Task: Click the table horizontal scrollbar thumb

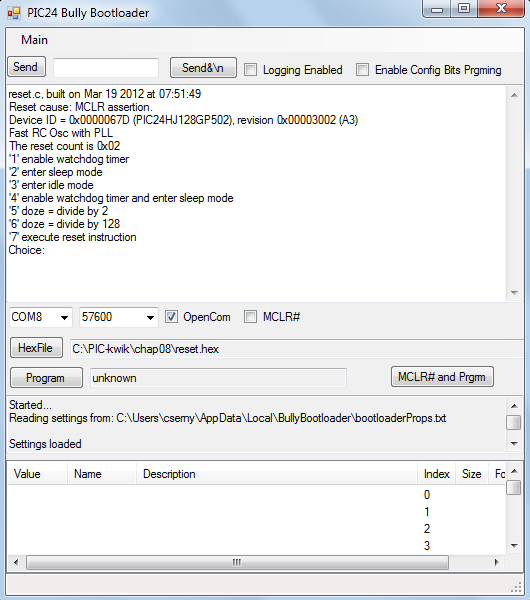Action: click(x=237, y=562)
